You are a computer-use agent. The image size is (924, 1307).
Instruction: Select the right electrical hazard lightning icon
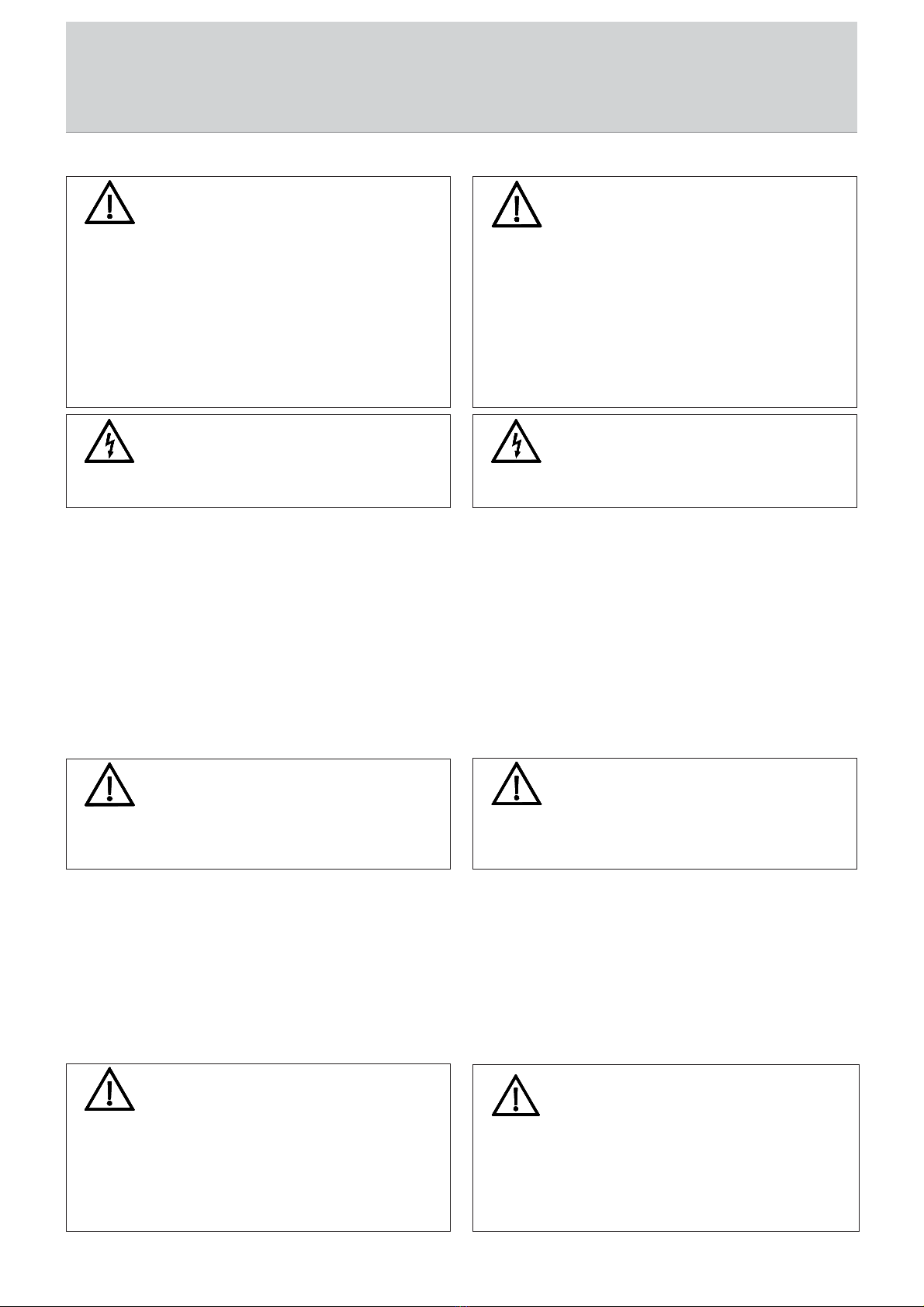coord(516,441)
